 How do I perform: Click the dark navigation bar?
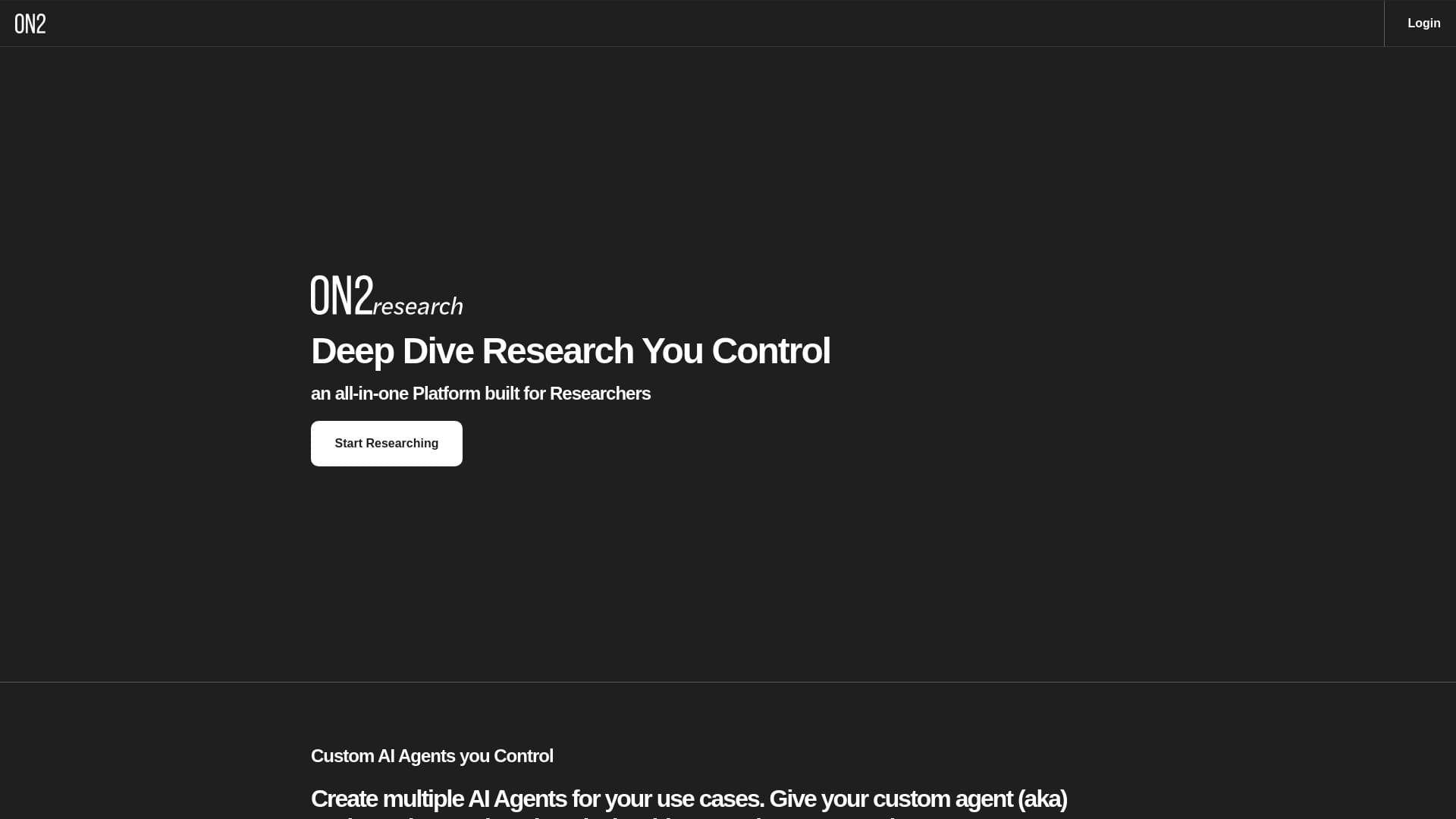coord(682,23)
